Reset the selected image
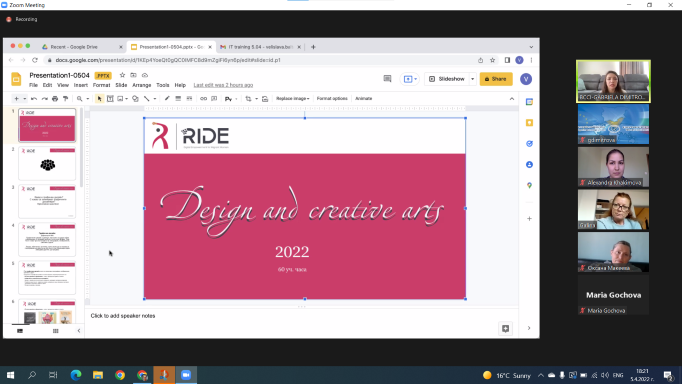The image size is (682, 384). click(265, 99)
